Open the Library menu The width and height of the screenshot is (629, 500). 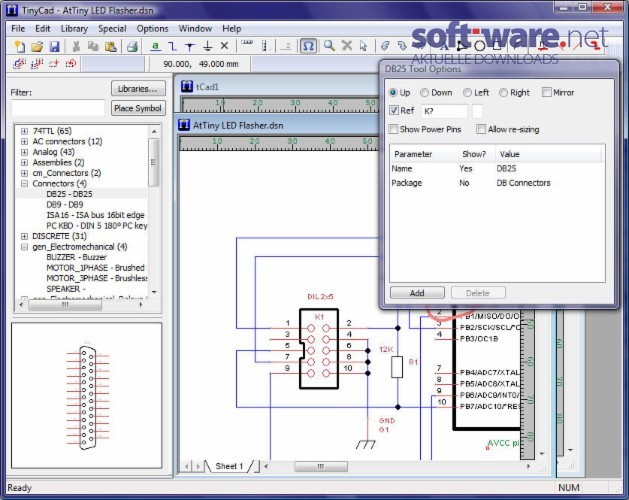click(x=74, y=28)
